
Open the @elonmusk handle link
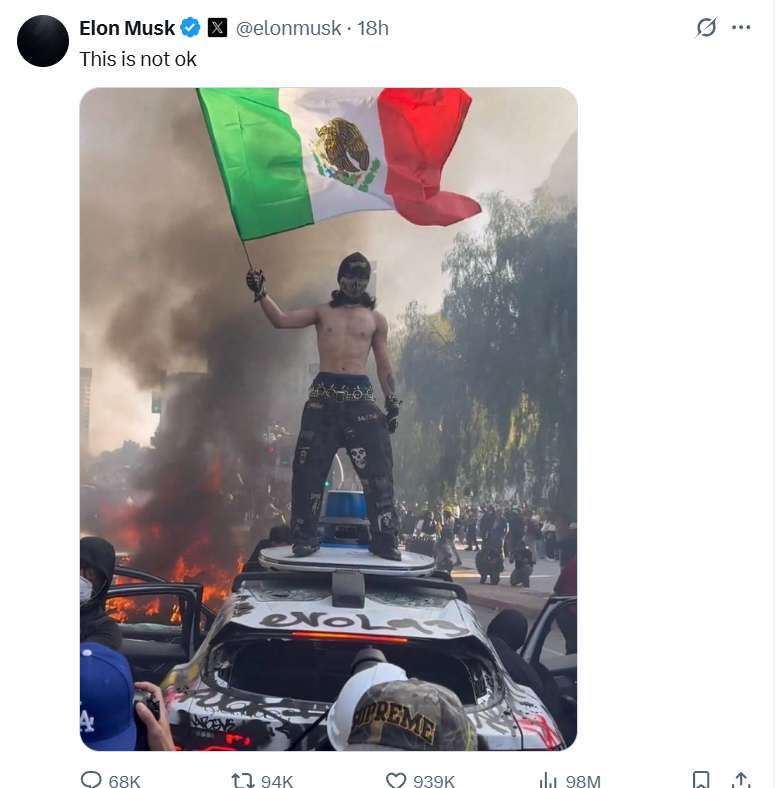[288, 28]
